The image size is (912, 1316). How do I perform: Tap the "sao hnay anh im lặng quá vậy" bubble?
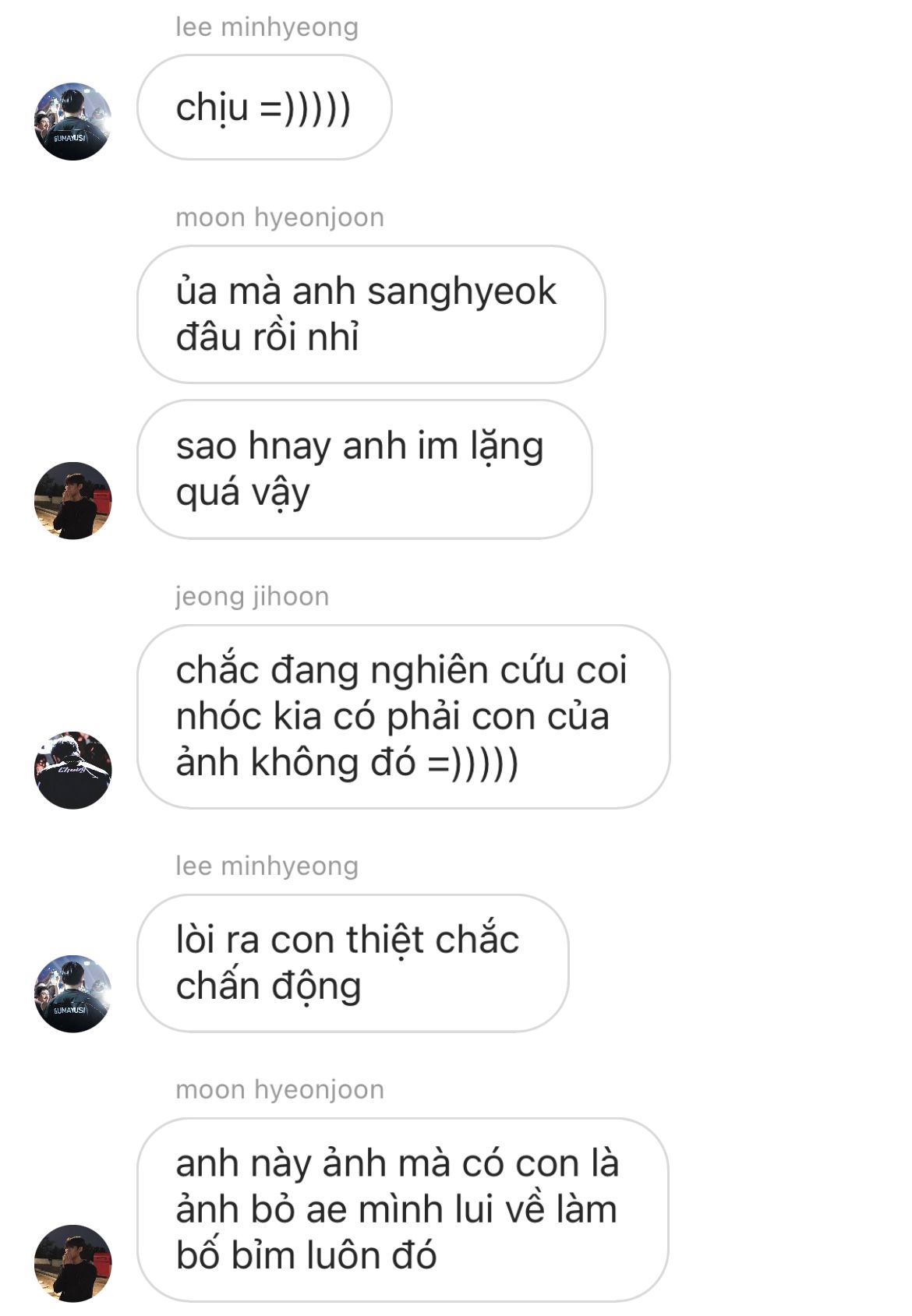(x=364, y=469)
